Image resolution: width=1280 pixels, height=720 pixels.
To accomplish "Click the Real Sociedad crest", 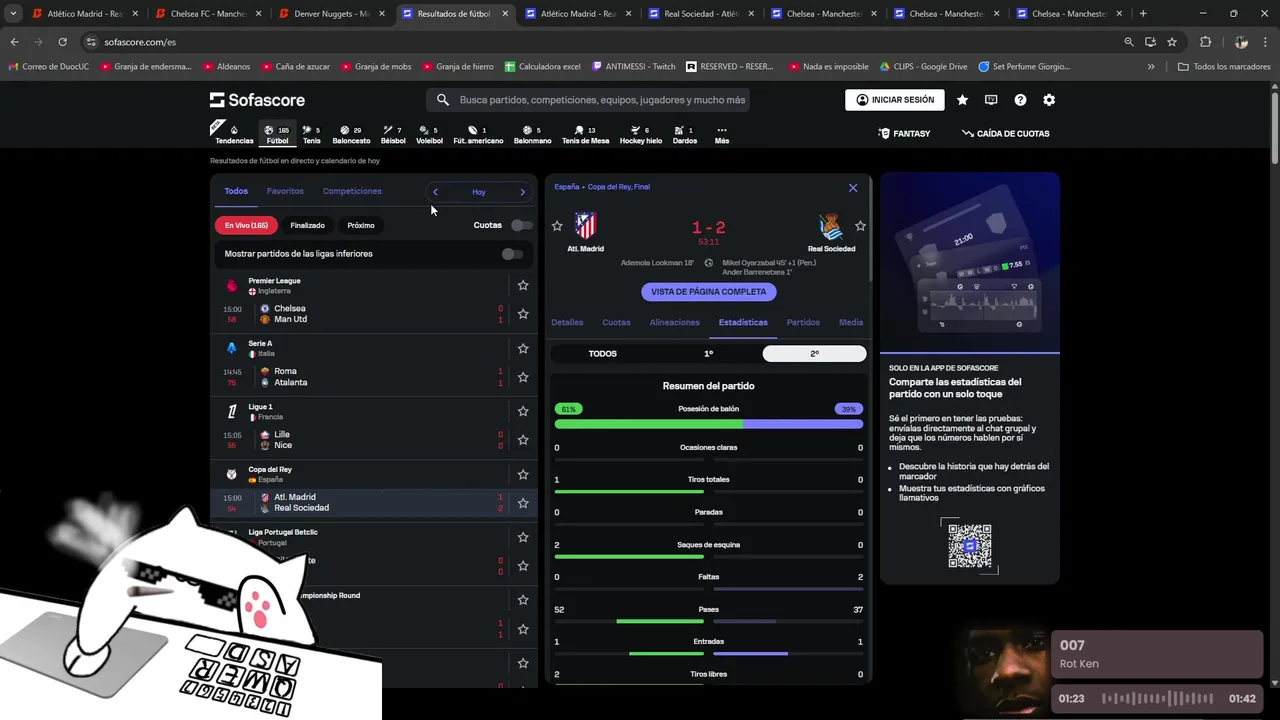I will coord(831,226).
